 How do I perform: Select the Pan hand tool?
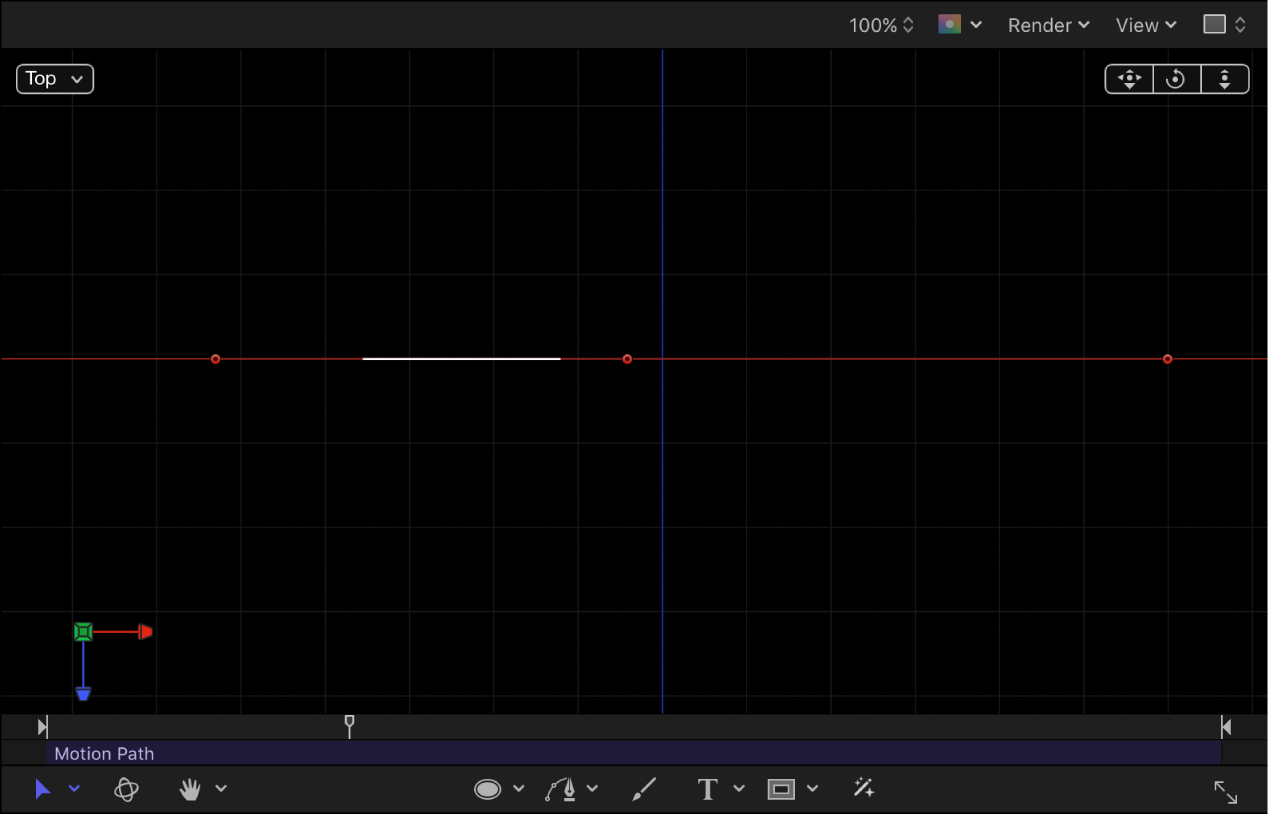pos(189,789)
